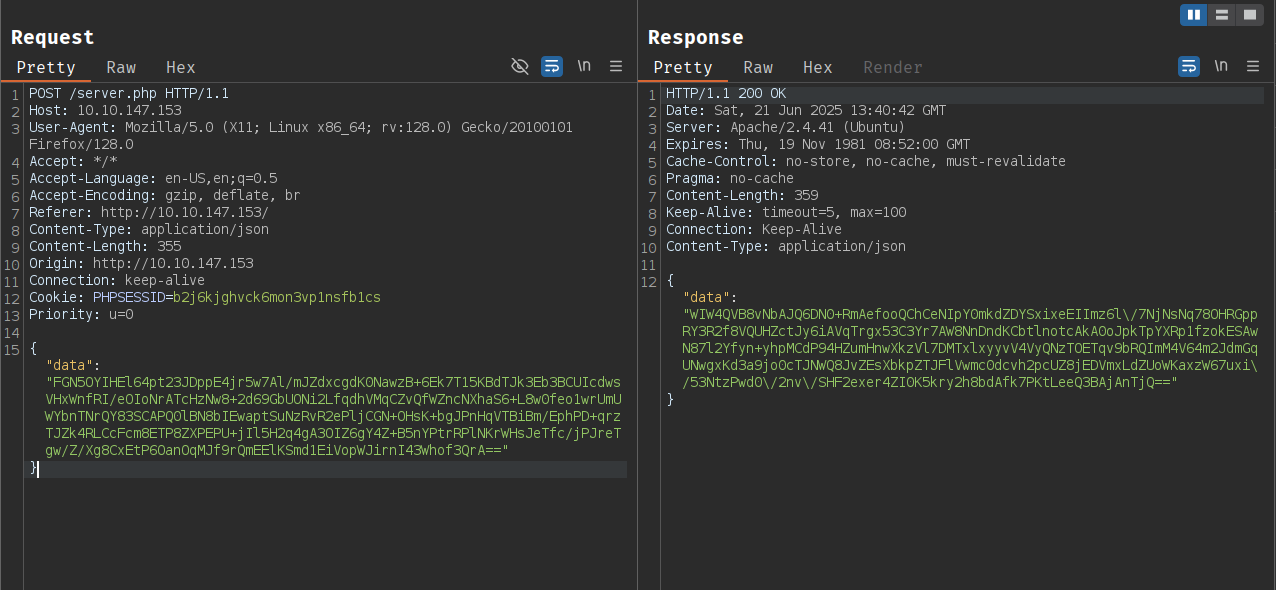Select the Request Pretty tab

pos(46,67)
